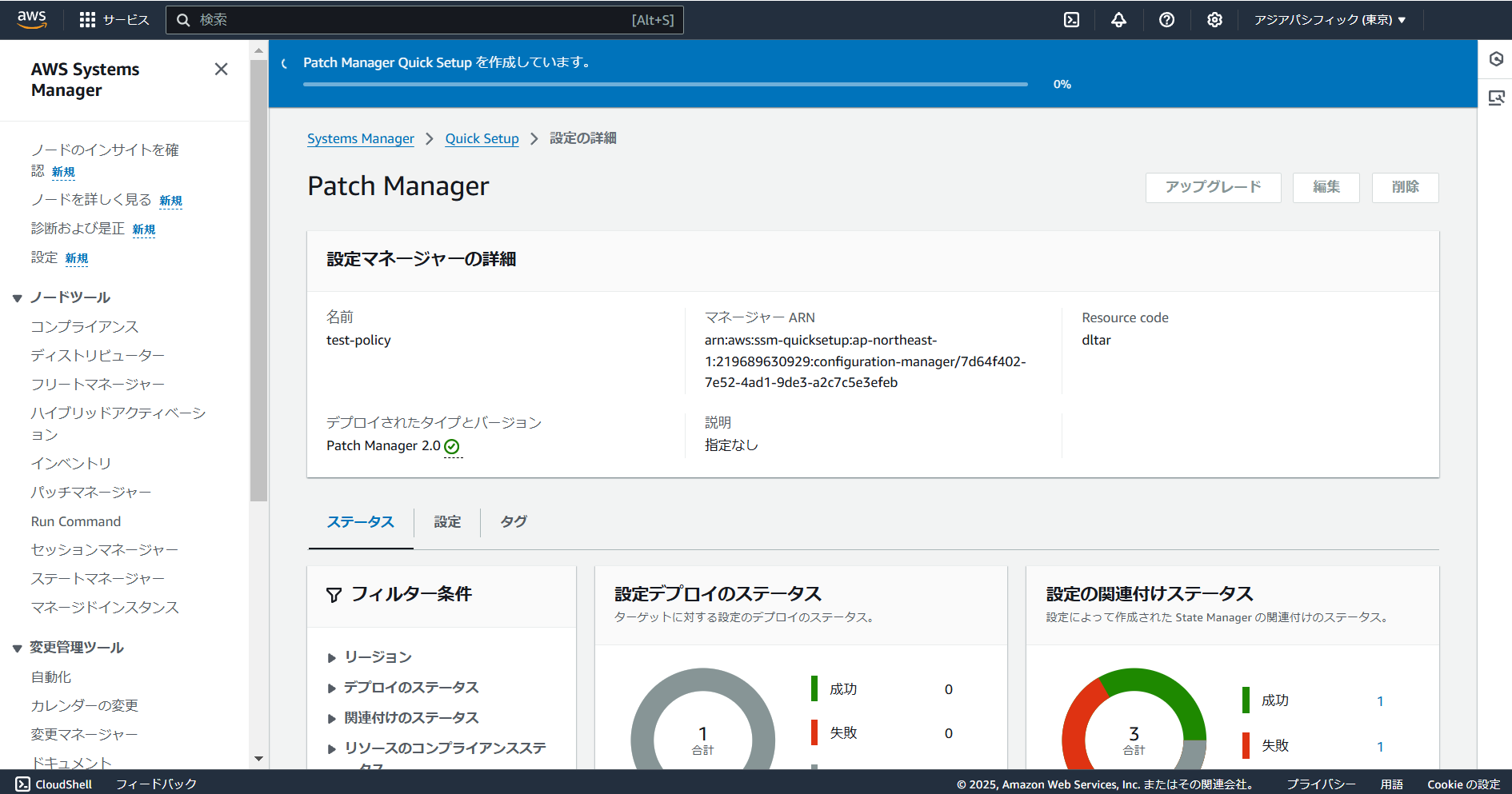Click inside the 検索 search field
Viewport: 1512px width, 794px height.
pyautogui.click(x=424, y=20)
